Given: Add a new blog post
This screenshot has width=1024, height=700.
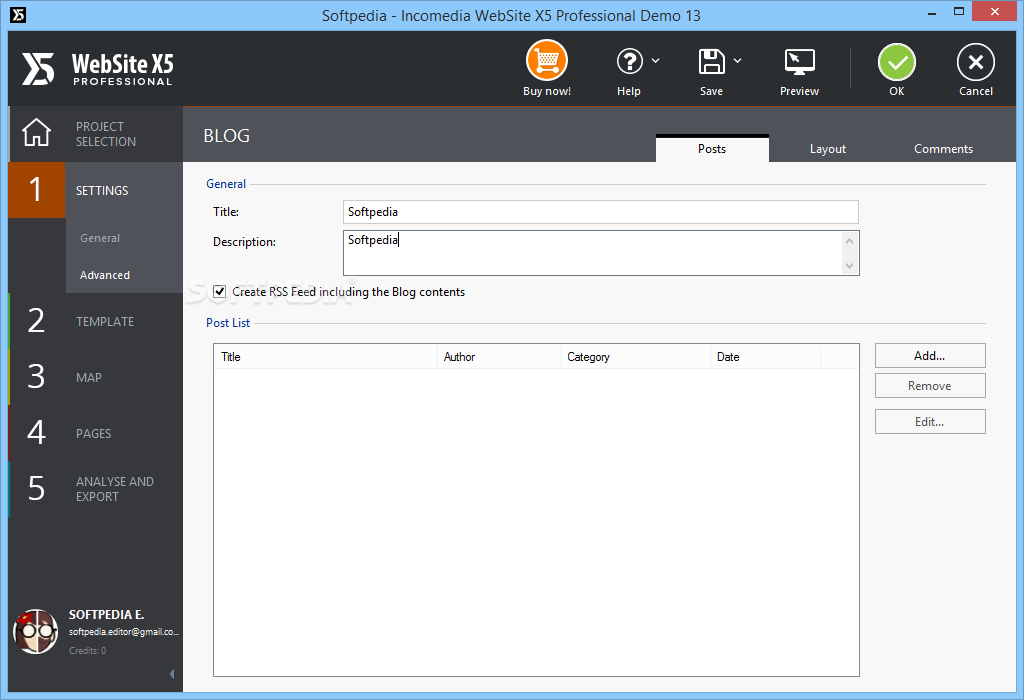Looking at the screenshot, I should tap(930, 356).
